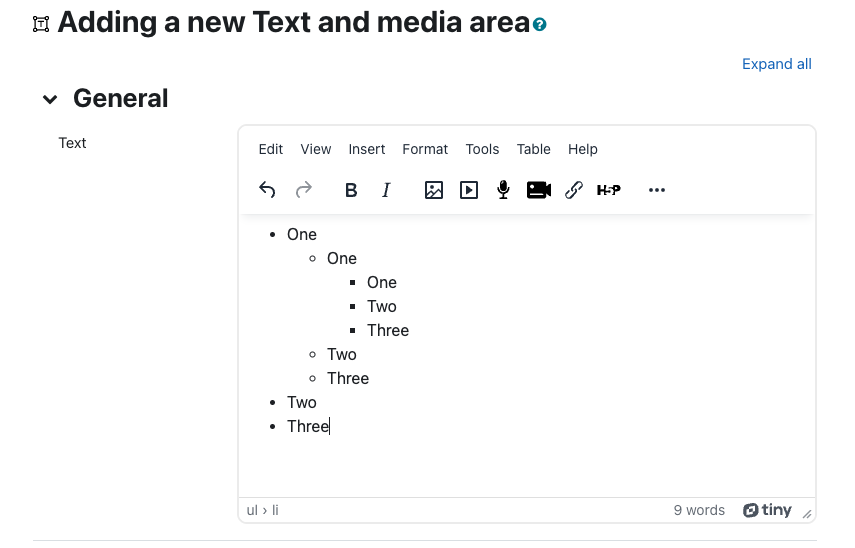Screen dimensions: 855x548
Task: Click the General section heading
Action: pyautogui.click(x=121, y=99)
